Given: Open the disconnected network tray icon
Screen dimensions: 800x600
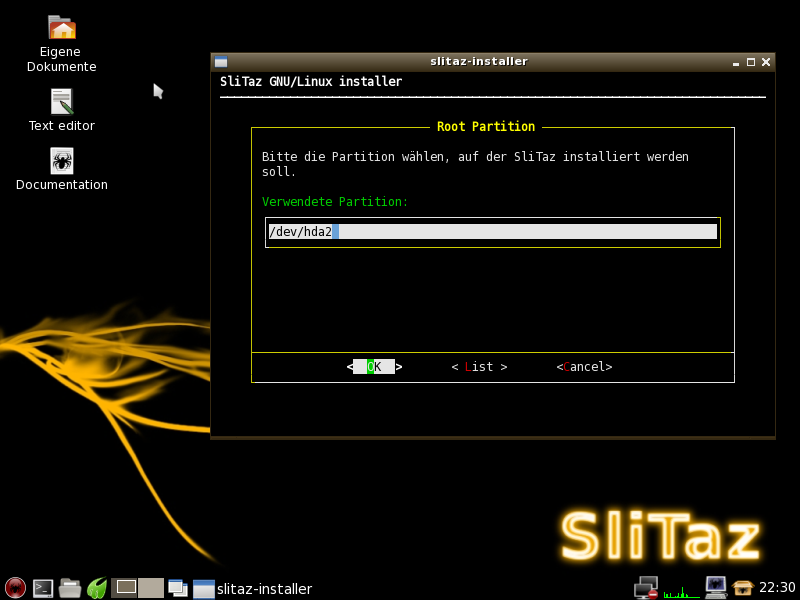Looking at the screenshot, I should tap(646, 588).
